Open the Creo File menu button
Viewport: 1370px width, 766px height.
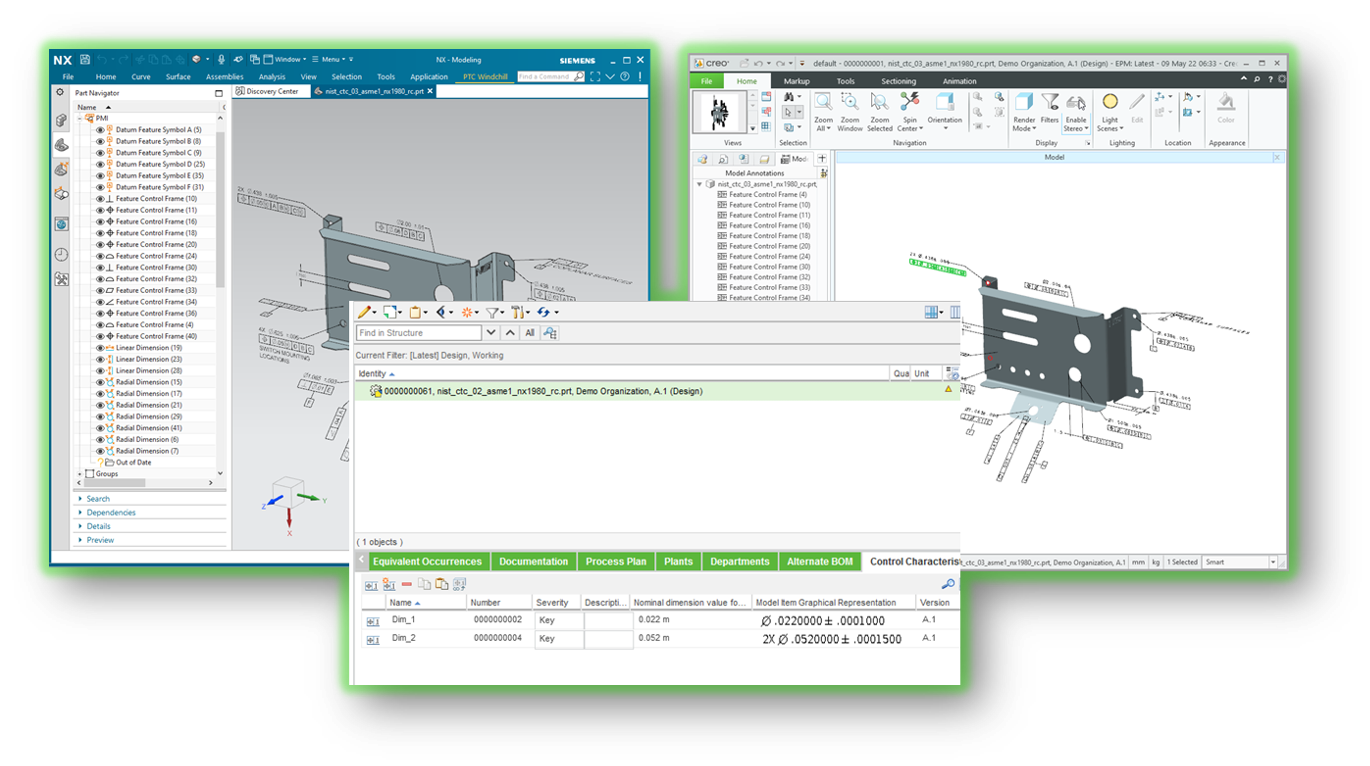pyautogui.click(x=707, y=81)
